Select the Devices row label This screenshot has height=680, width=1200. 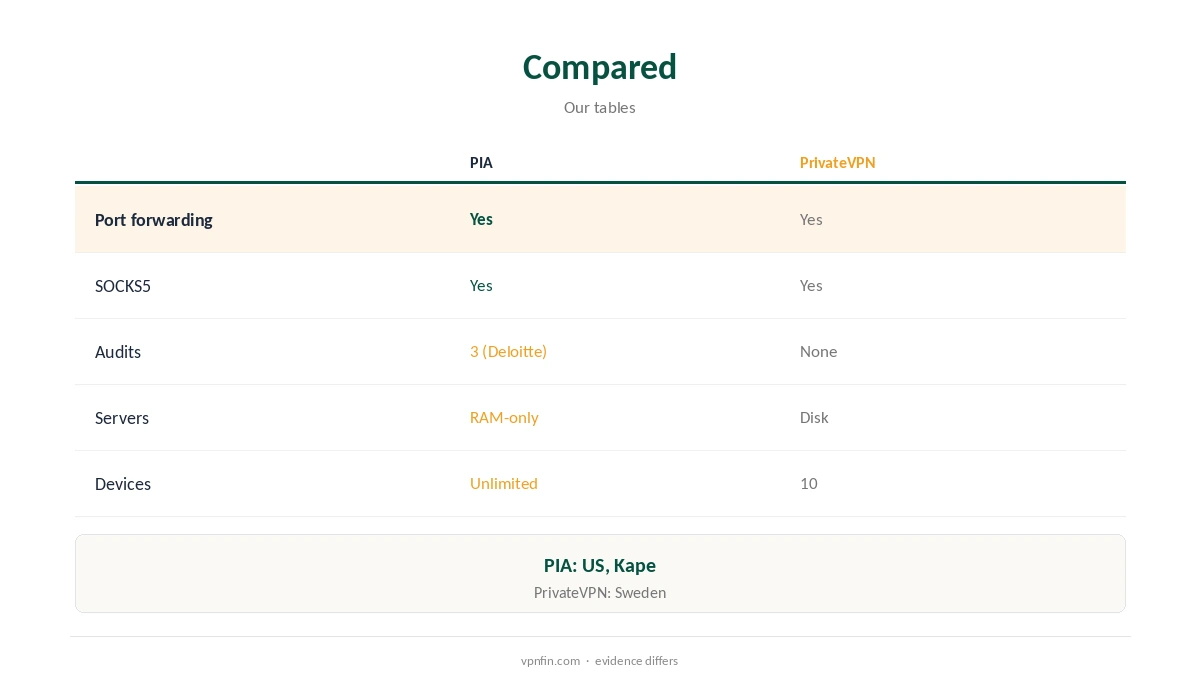click(122, 483)
